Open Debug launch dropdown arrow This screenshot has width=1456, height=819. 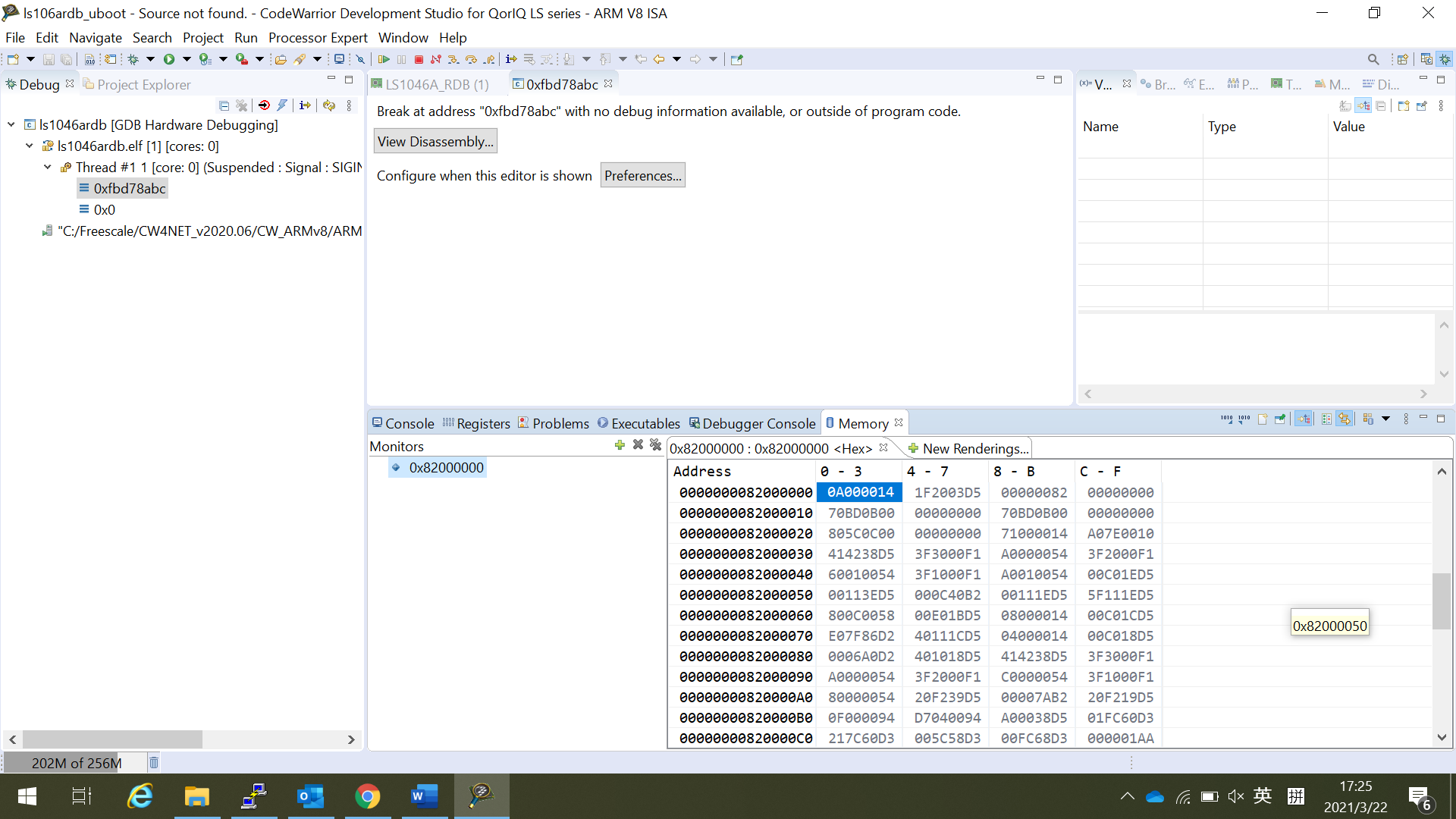(x=150, y=59)
